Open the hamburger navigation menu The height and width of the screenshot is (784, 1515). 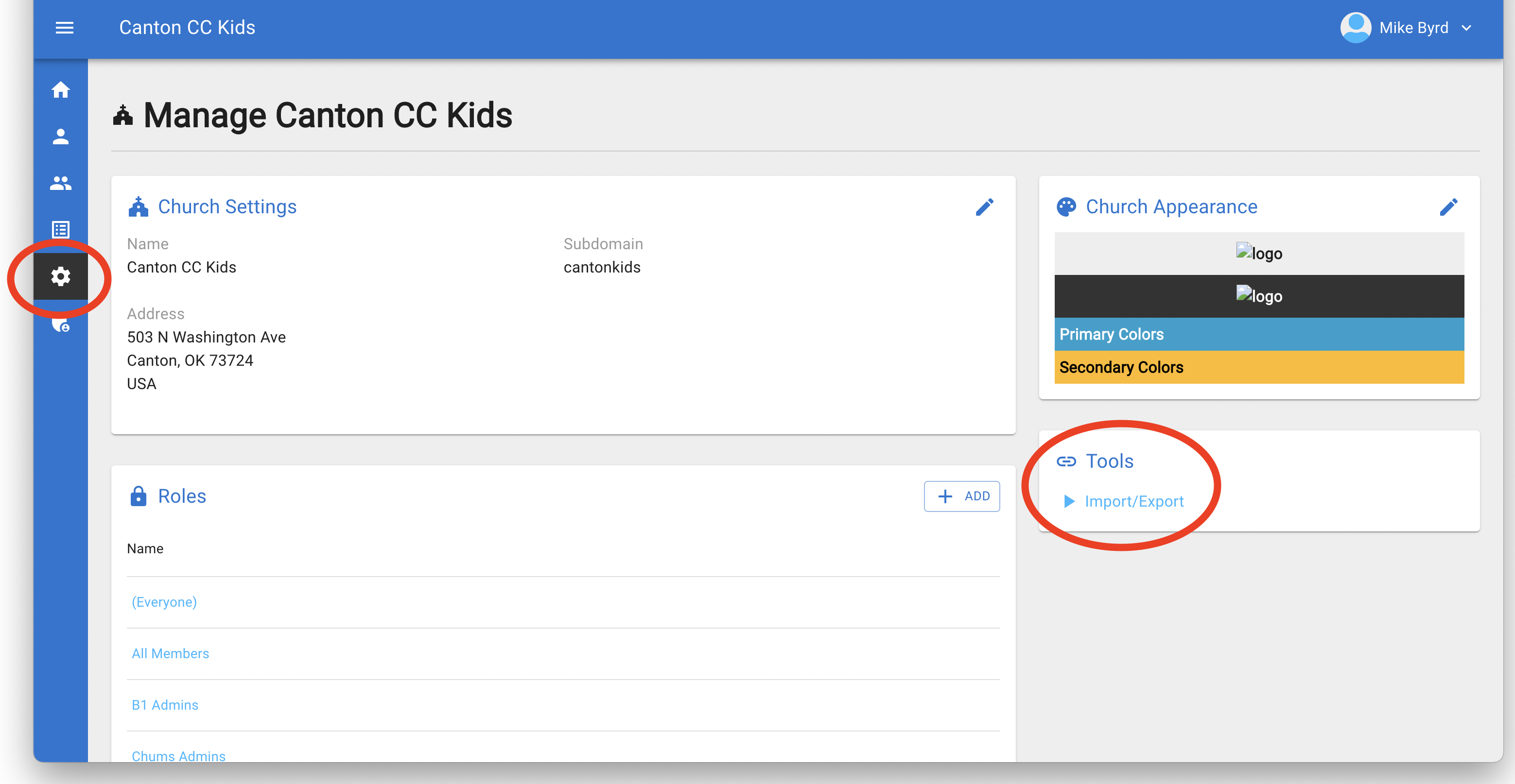(65, 28)
